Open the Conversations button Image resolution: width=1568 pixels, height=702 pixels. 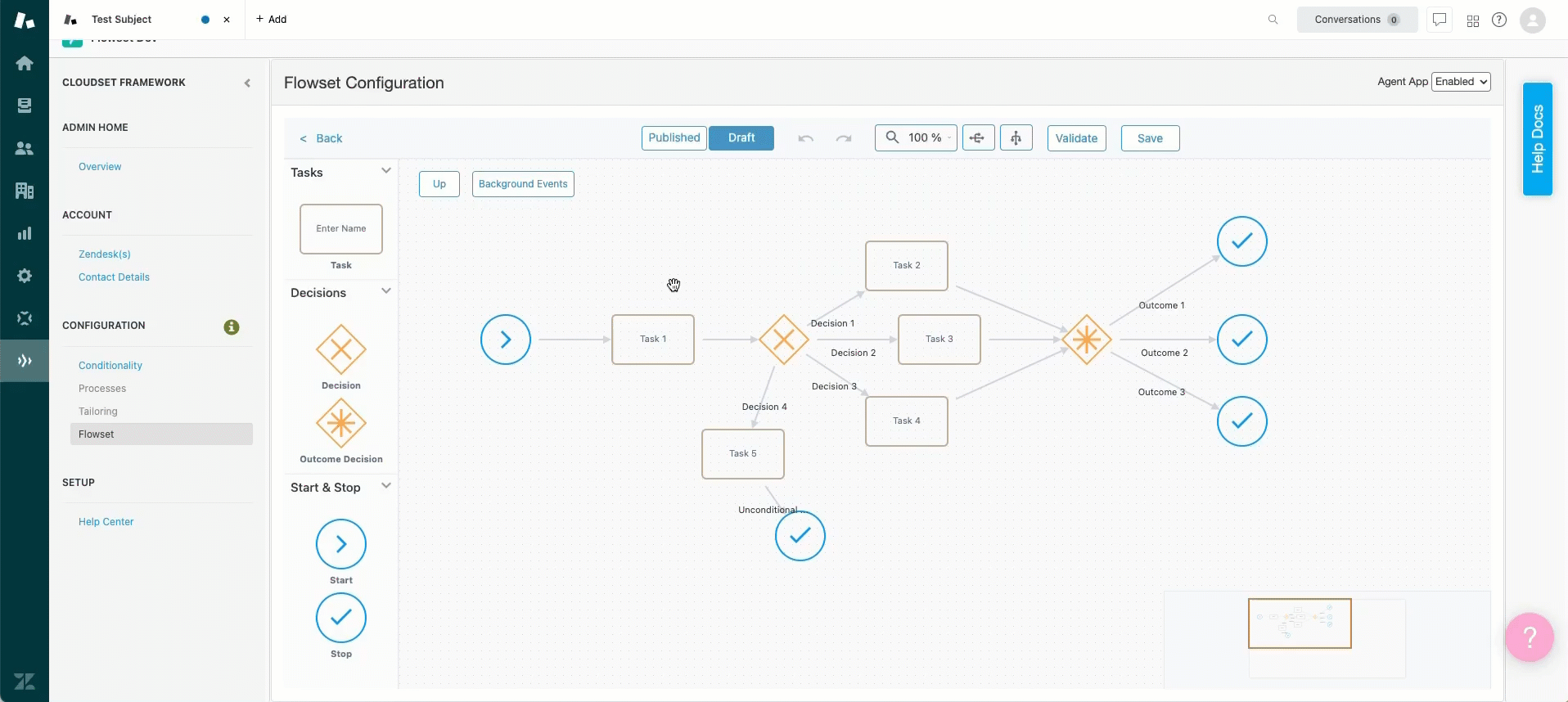coord(1357,20)
